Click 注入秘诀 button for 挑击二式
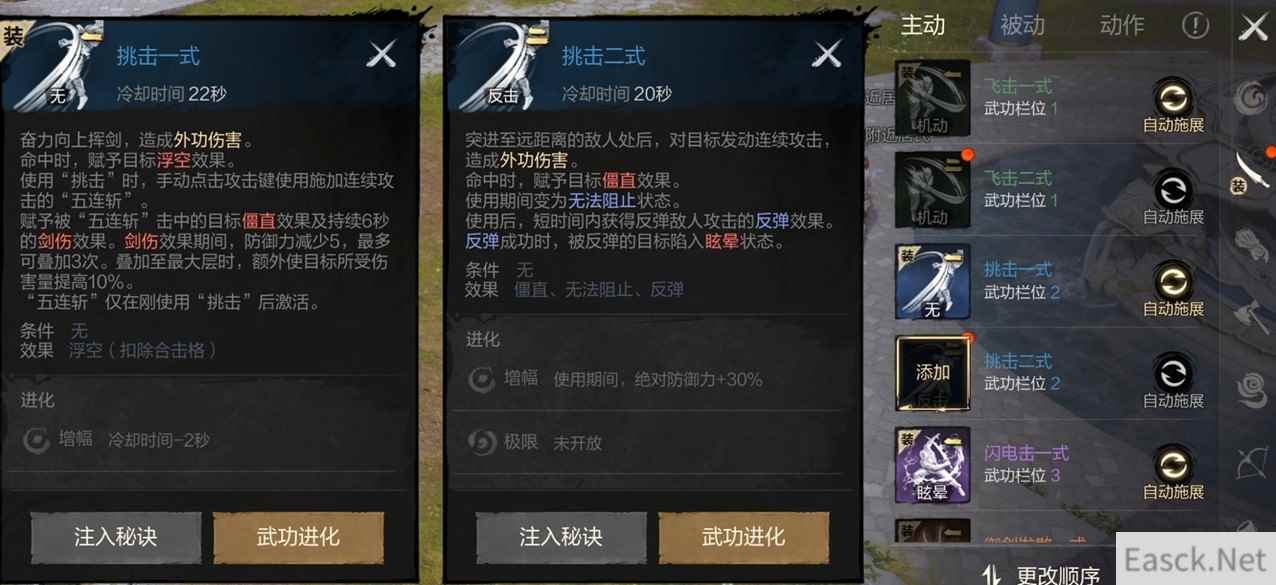1276x585 pixels. pos(561,538)
